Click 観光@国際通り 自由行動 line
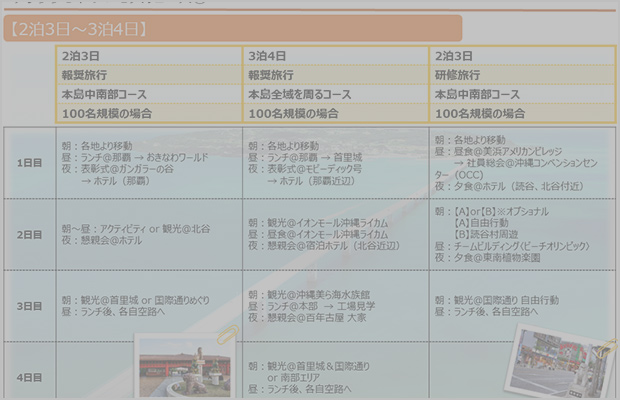The width and height of the screenshot is (620, 400). 497,300
